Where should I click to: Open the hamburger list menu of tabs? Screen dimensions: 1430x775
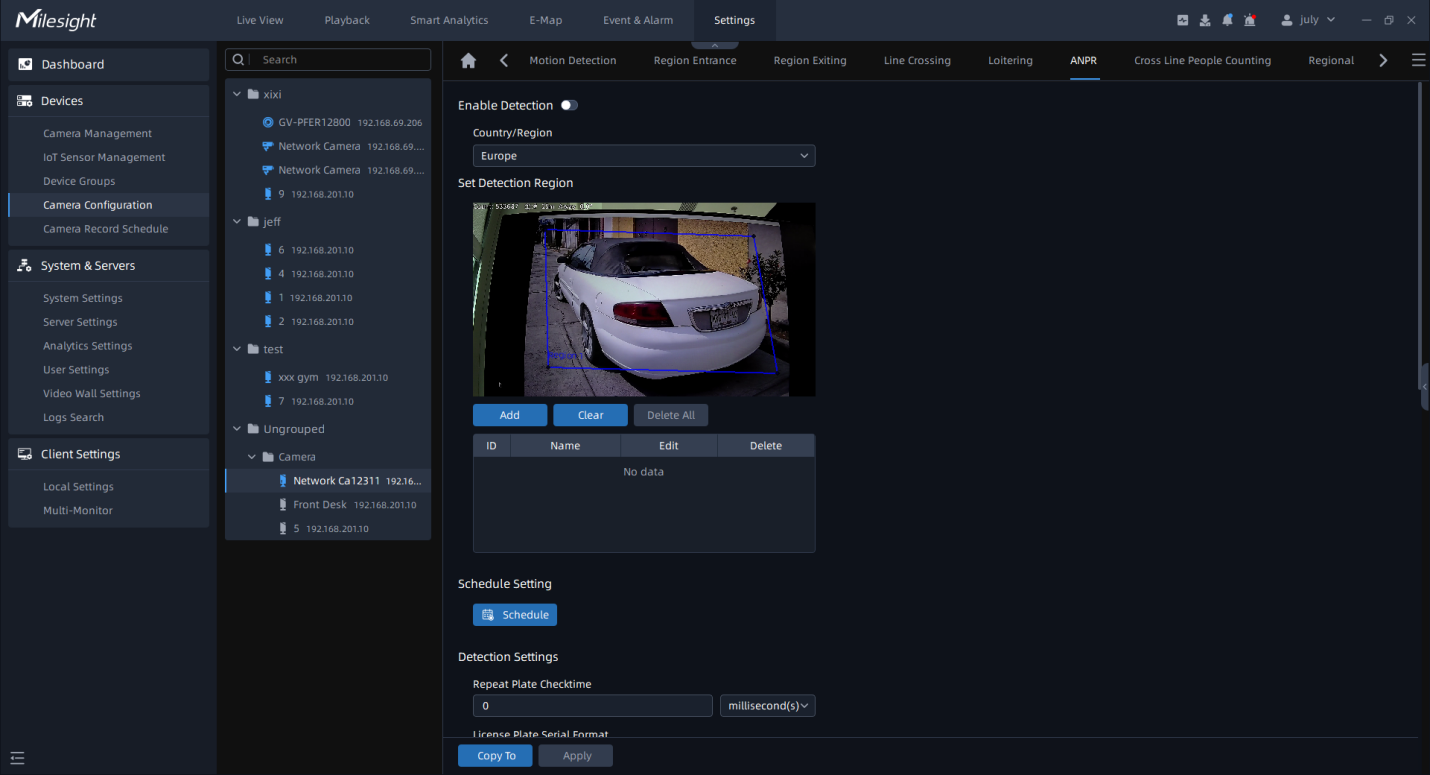click(1418, 60)
